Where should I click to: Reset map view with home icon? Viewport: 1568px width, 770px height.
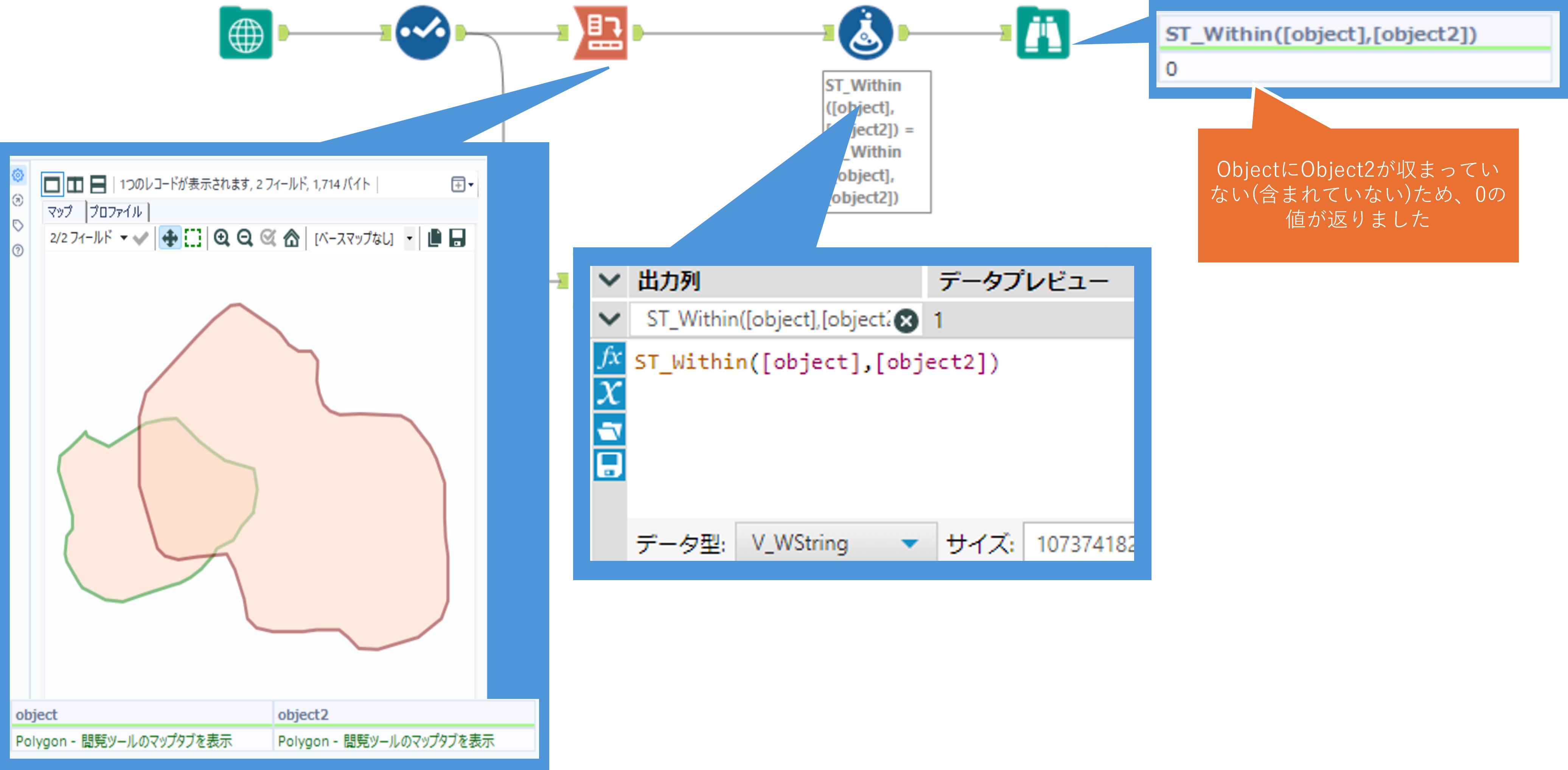pos(292,238)
